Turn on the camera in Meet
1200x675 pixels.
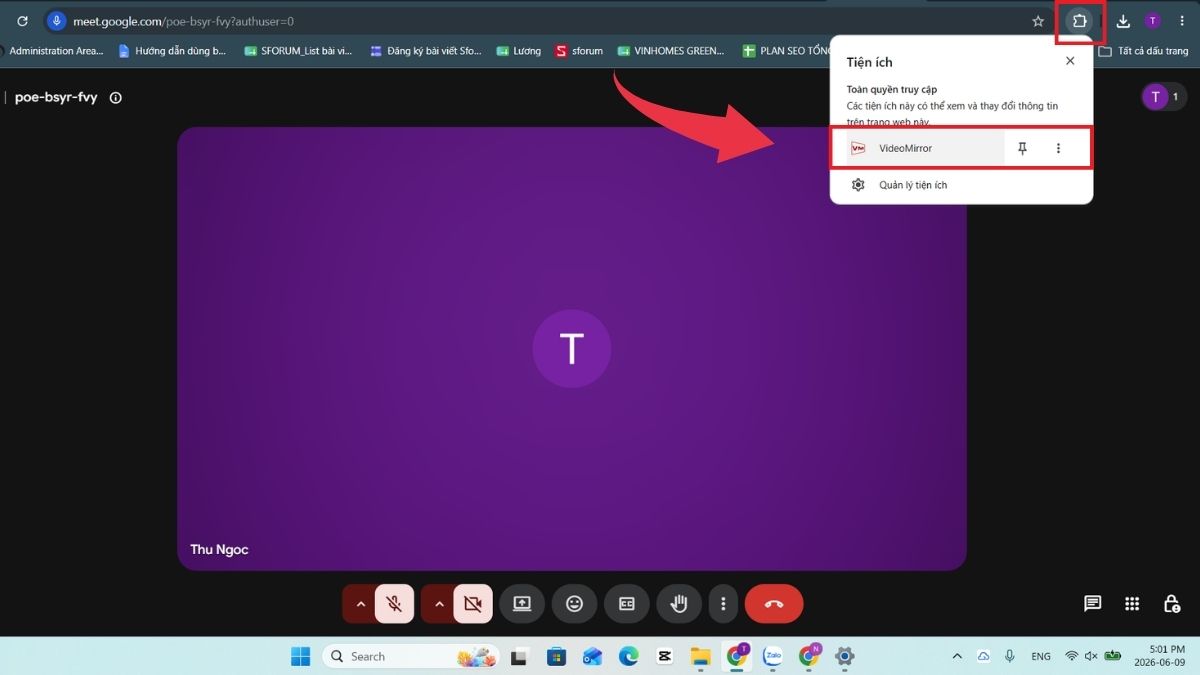tap(473, 604)
